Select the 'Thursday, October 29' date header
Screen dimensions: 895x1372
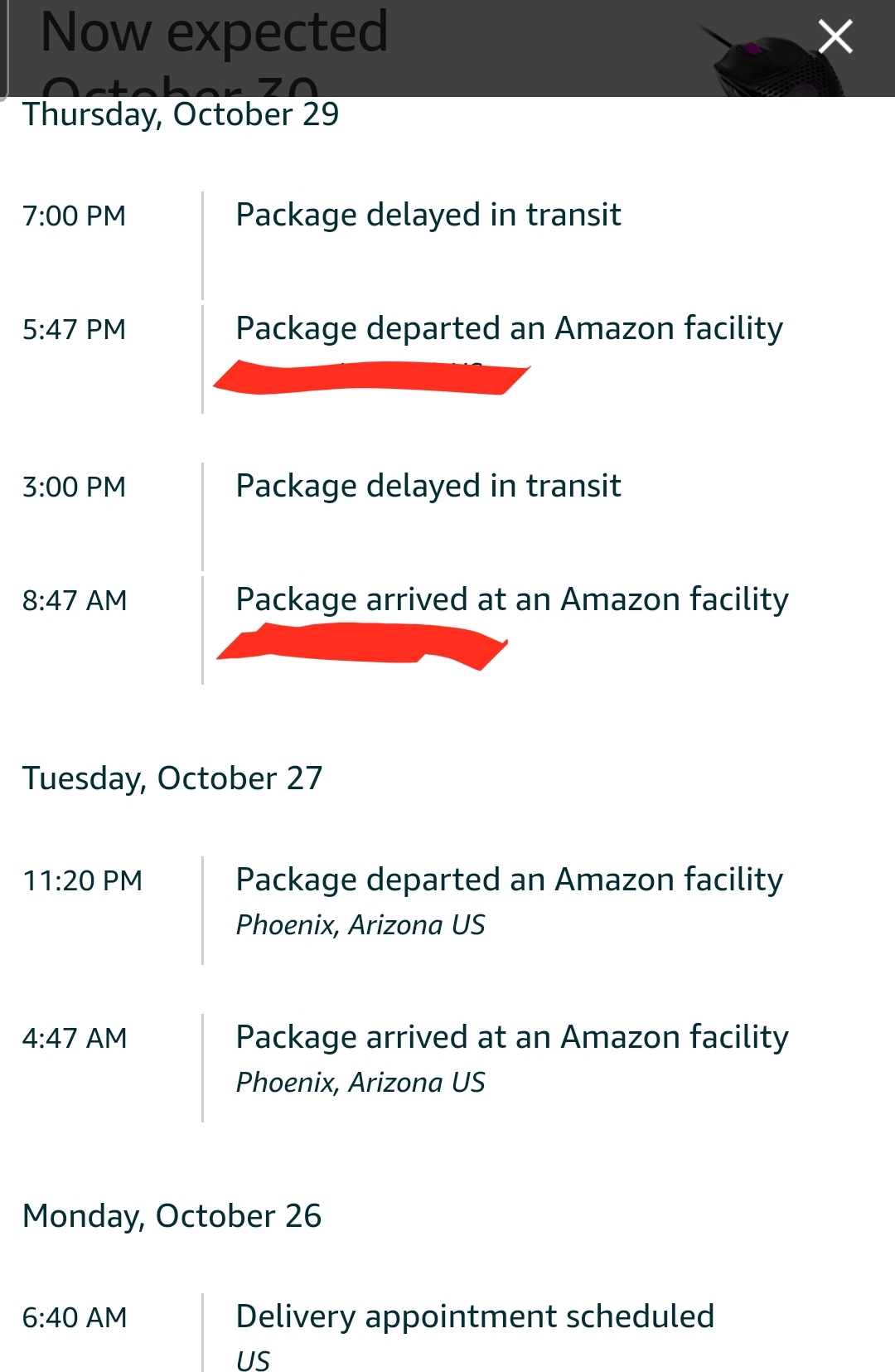pos(181,115)
